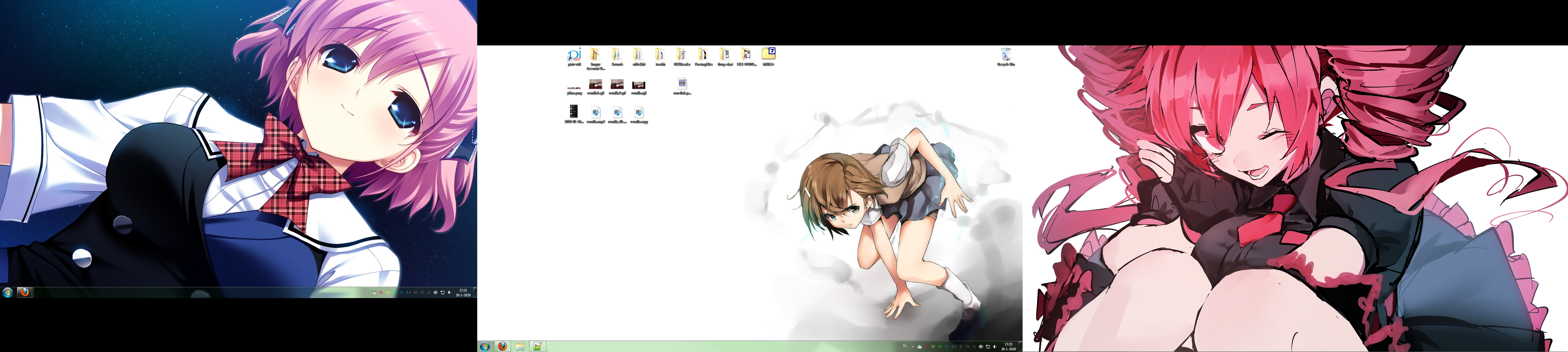Click Show desktop button on left taskbar
This screenshot has height=352, width=1568.
pyautogui.click(x=476, y=292)
